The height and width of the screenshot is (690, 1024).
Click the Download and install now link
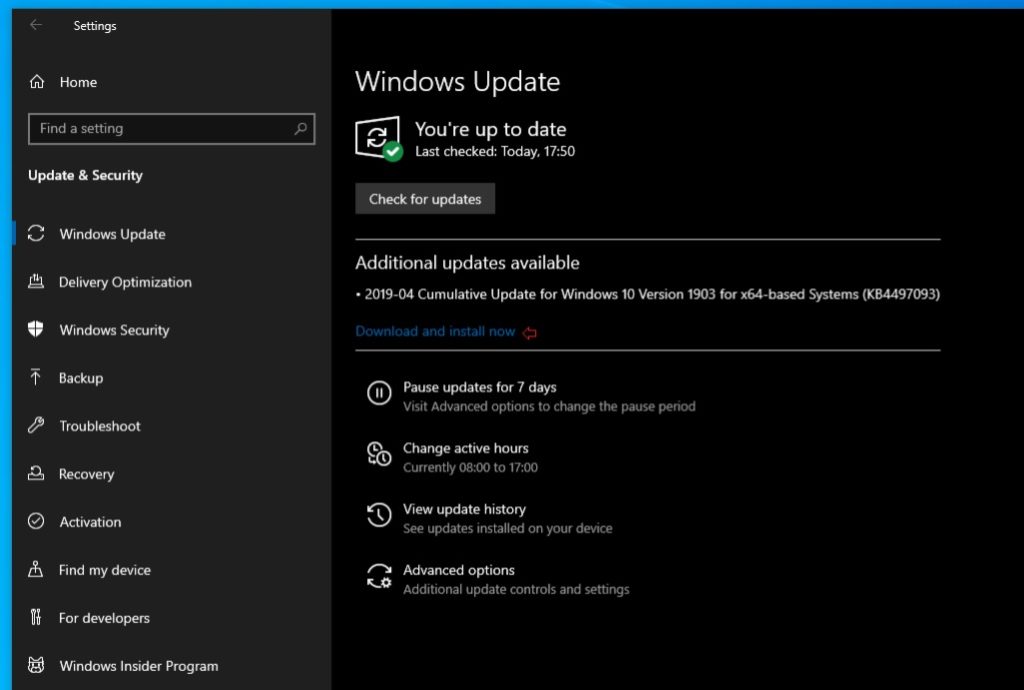435,331
